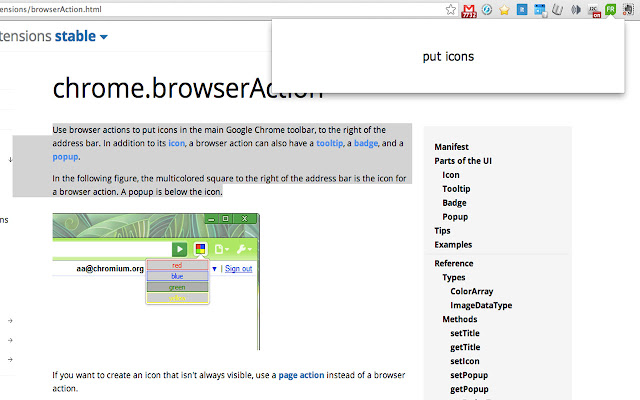This screenshot has height=400, width=640.
Task: Open the Gmail checker extension with red badge
Action: pos(469,11)
